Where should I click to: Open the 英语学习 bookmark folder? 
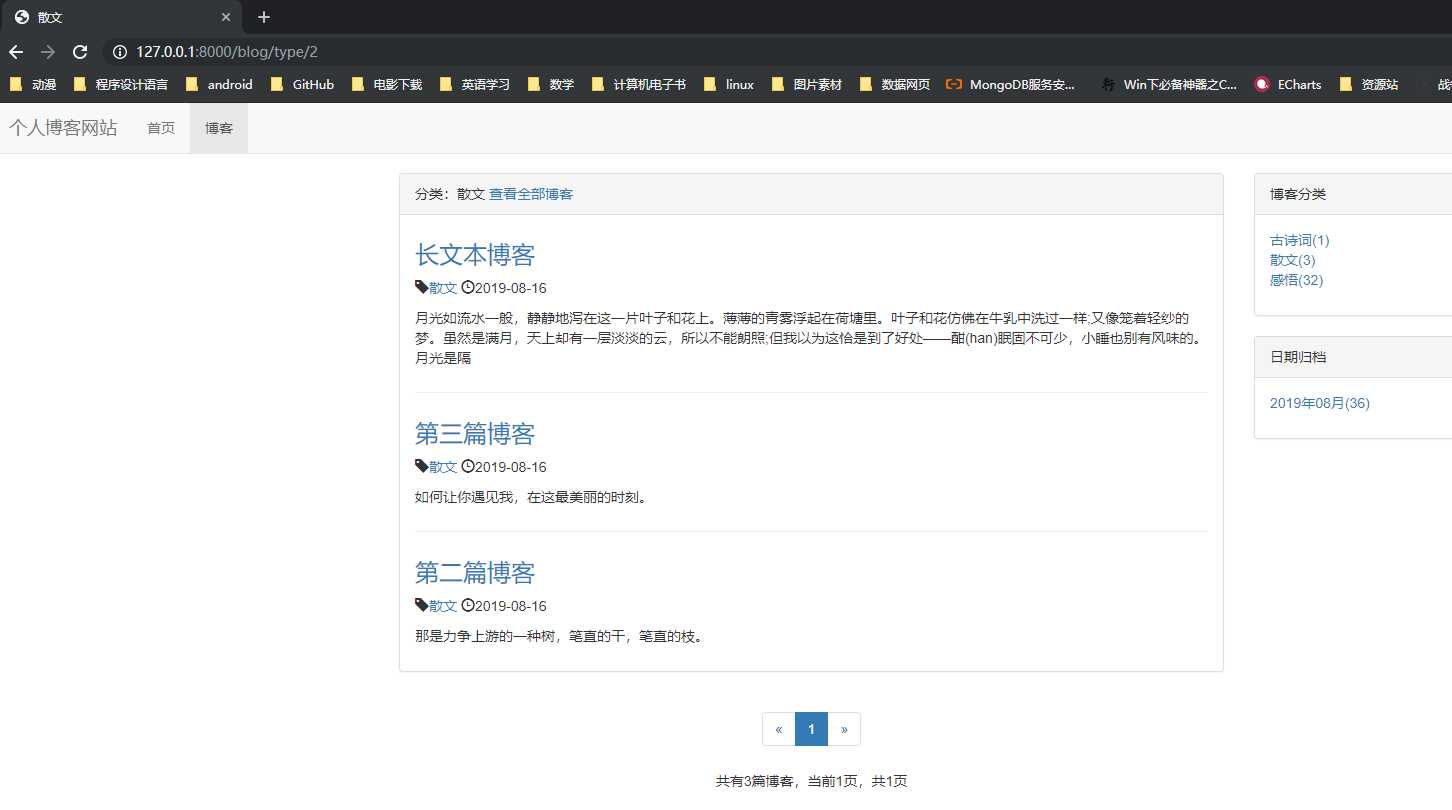click(475, 85)
